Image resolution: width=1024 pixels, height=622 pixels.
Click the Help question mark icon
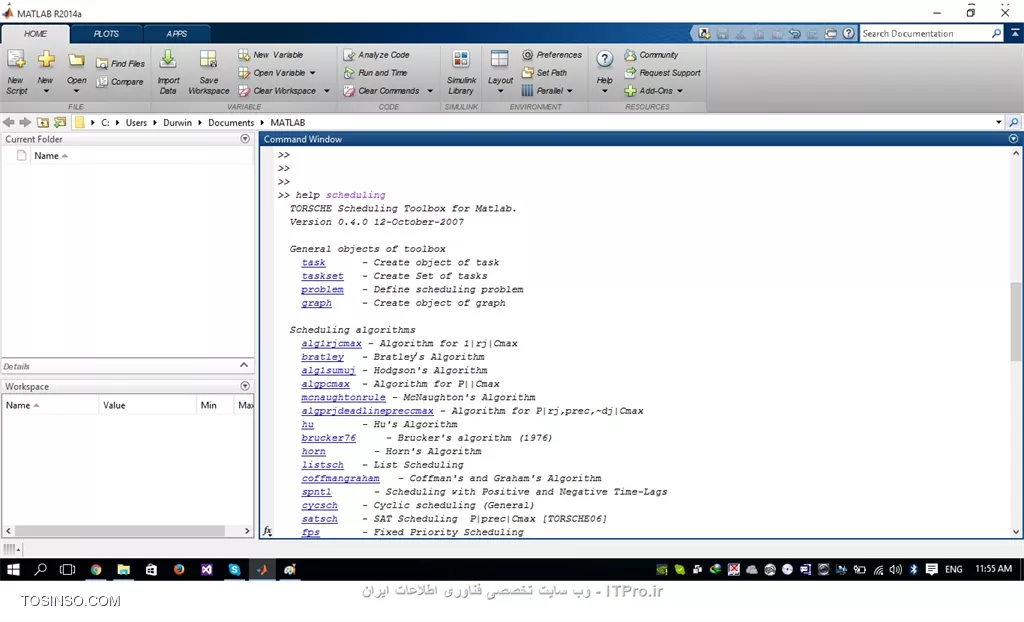[x=605, y=59]
